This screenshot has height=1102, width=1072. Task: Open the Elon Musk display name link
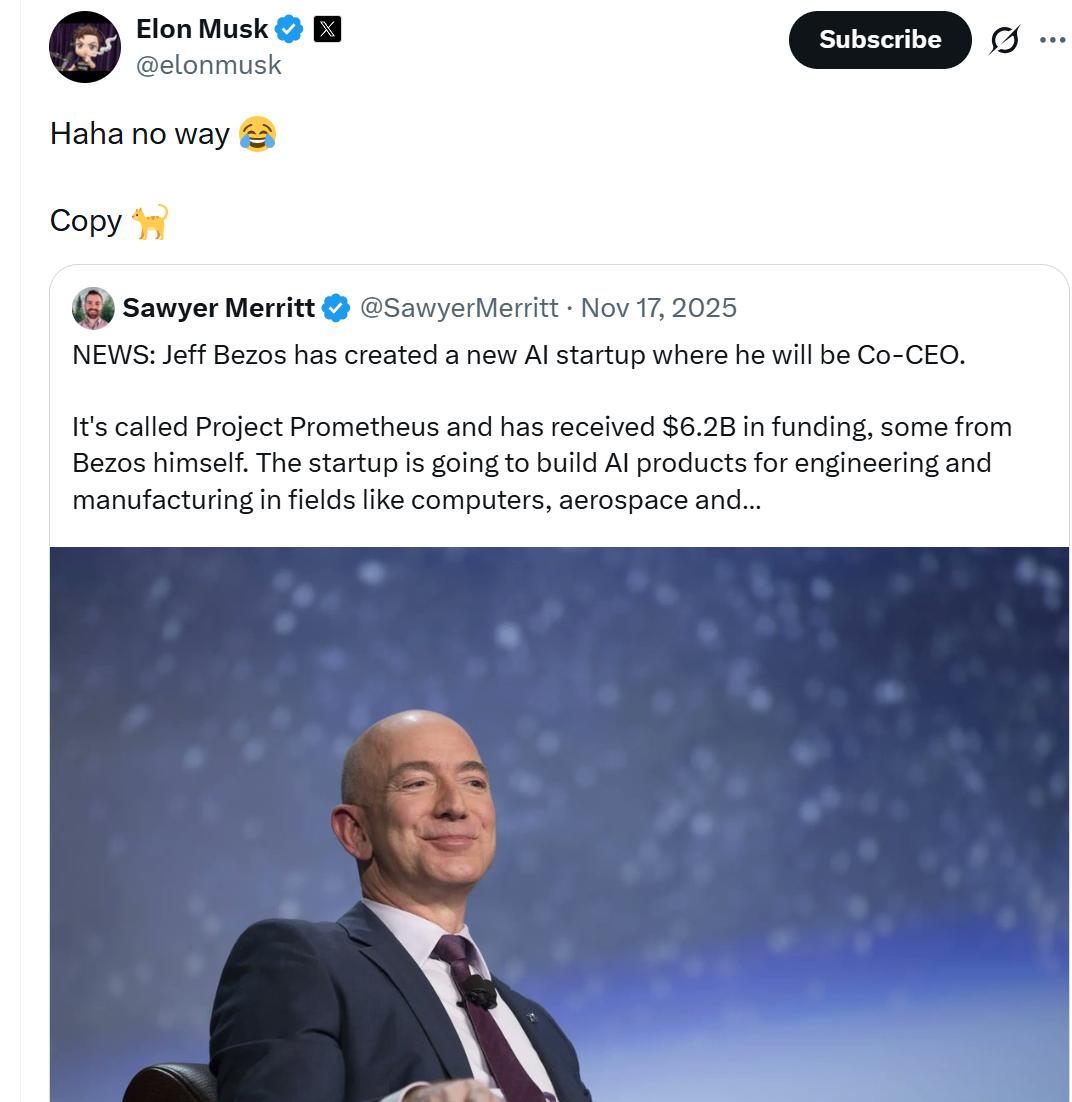coord(202,30)
